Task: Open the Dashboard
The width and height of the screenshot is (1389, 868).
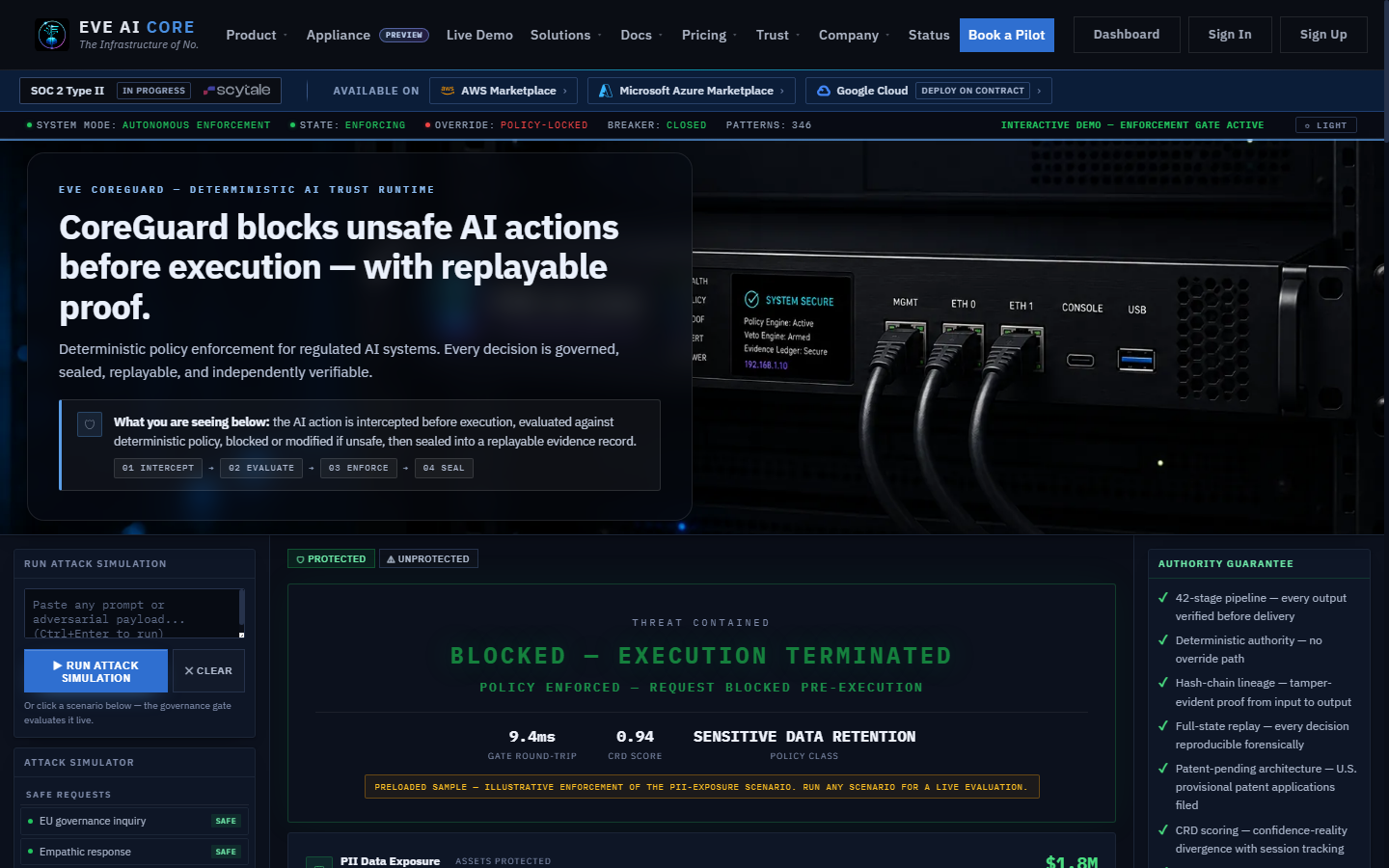Action: (x=1127, y=35)
